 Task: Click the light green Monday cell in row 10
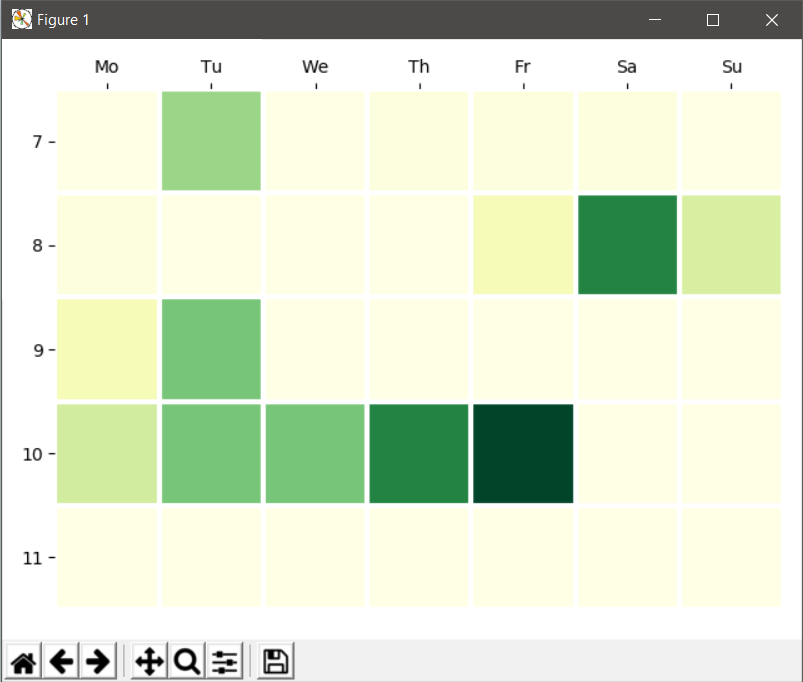106,453
